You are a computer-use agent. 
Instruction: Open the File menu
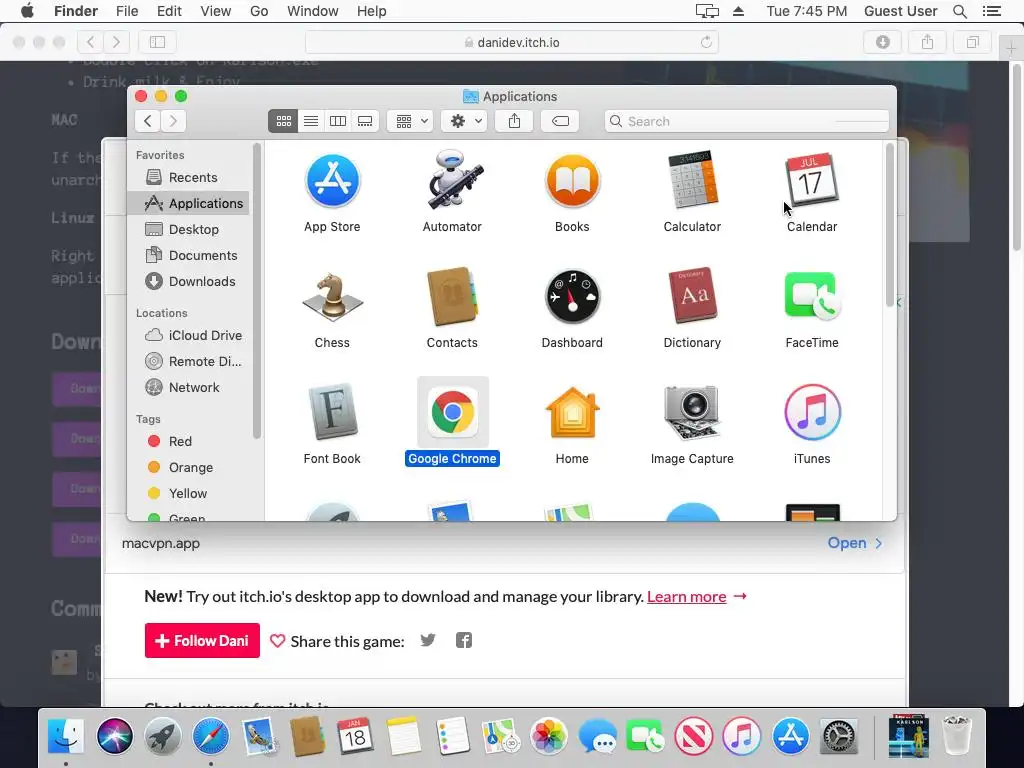[127, 11]
